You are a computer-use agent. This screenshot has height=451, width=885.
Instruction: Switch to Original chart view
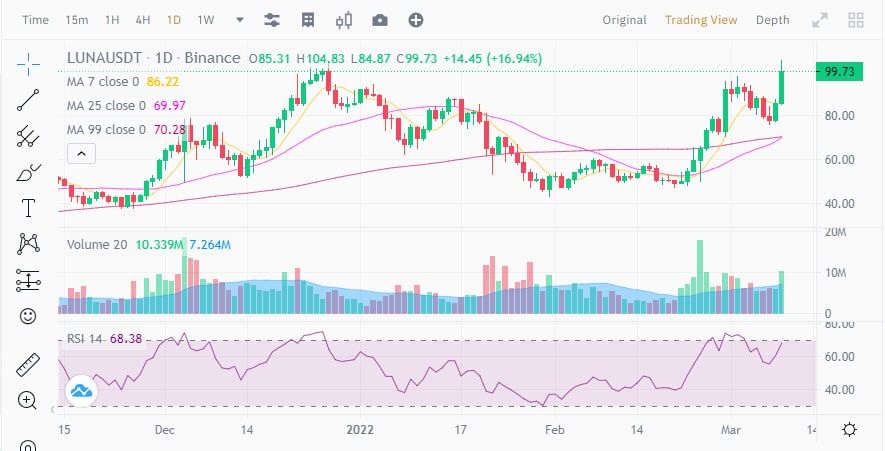pyautogui.click(x=624, y=20)
